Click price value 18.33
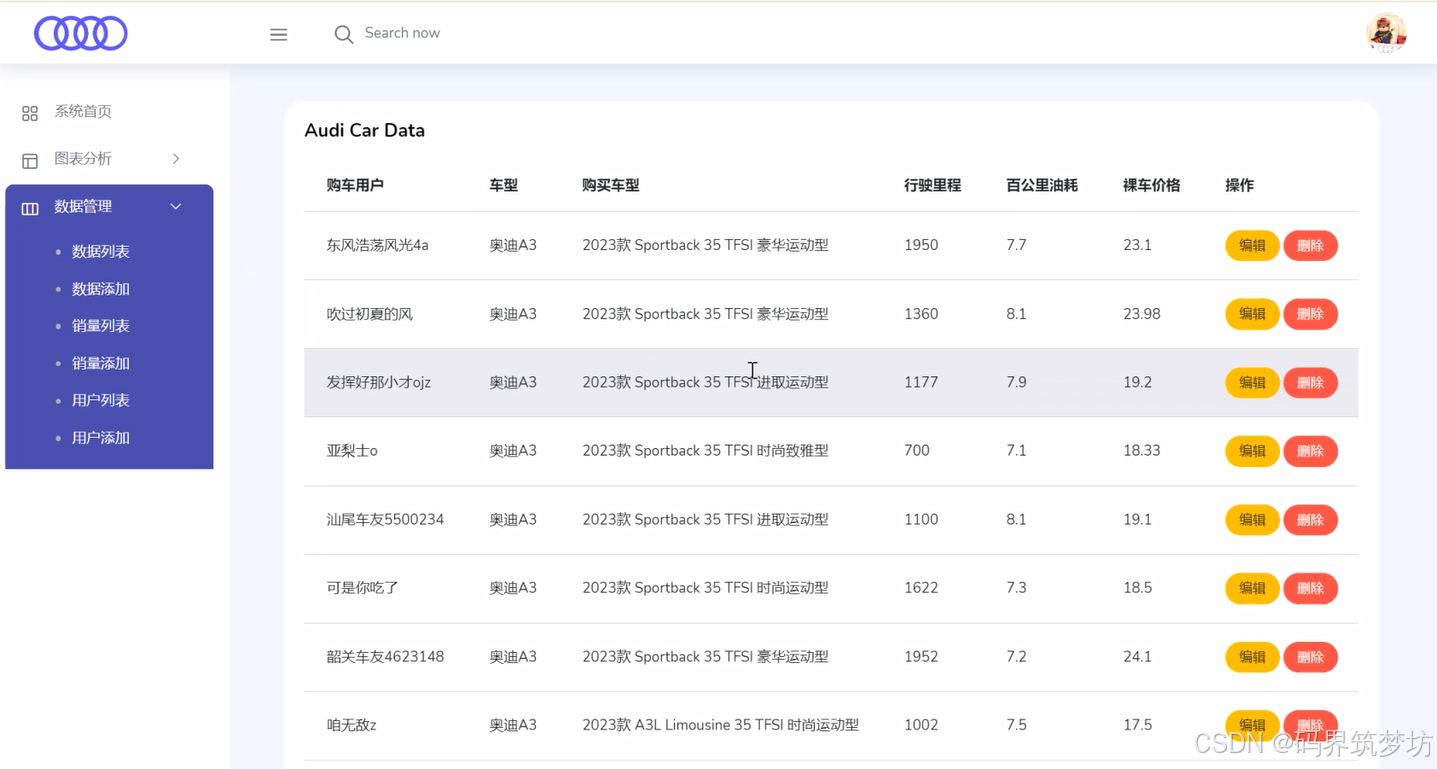 click(x=1142, y=451)
